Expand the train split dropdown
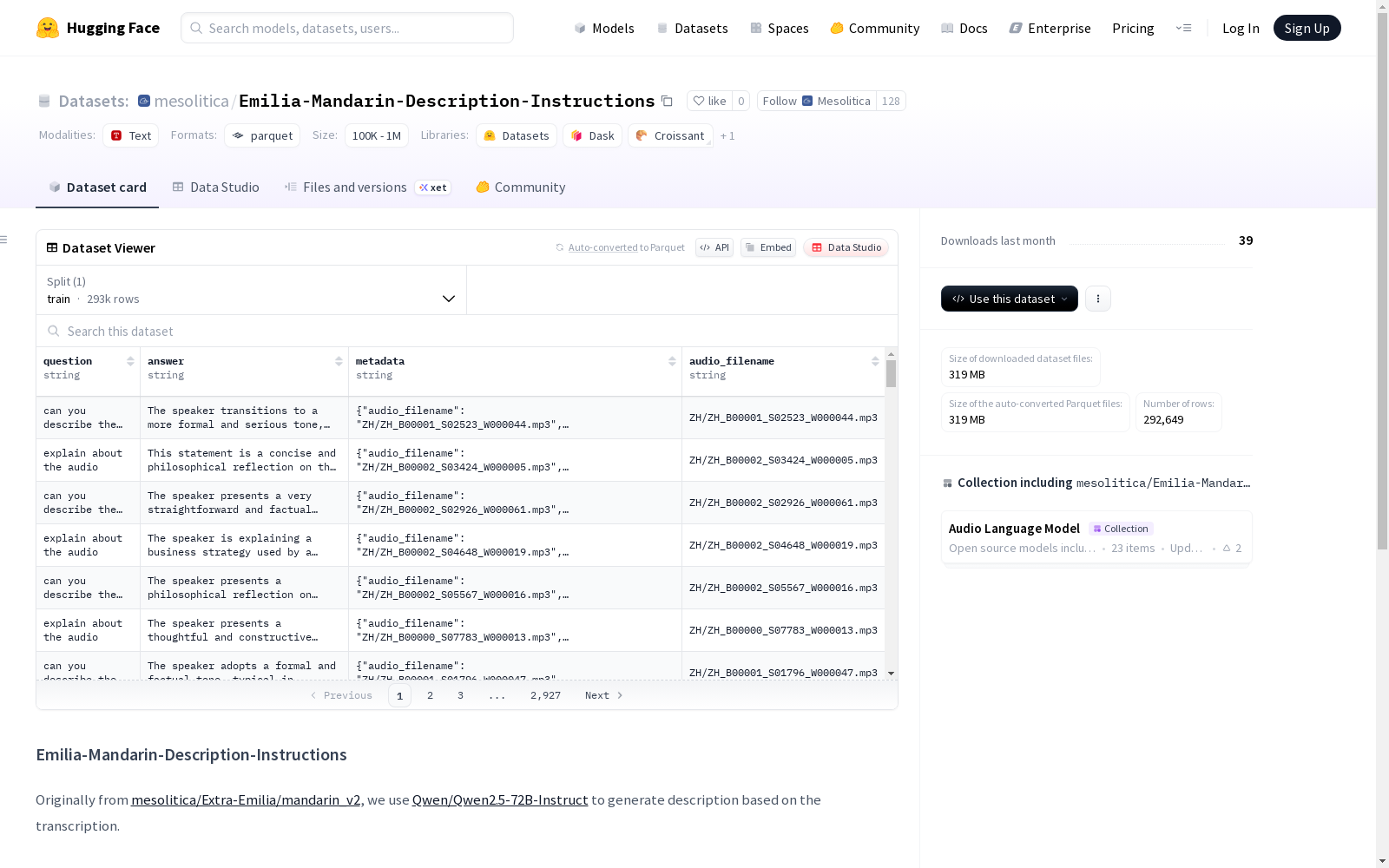The image size is (1389, 868). pos(251,290)
